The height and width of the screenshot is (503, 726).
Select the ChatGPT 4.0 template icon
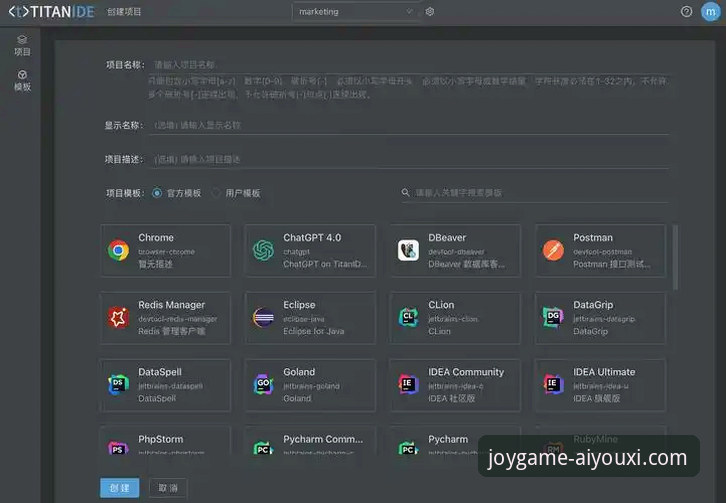[x=263, y=250]
